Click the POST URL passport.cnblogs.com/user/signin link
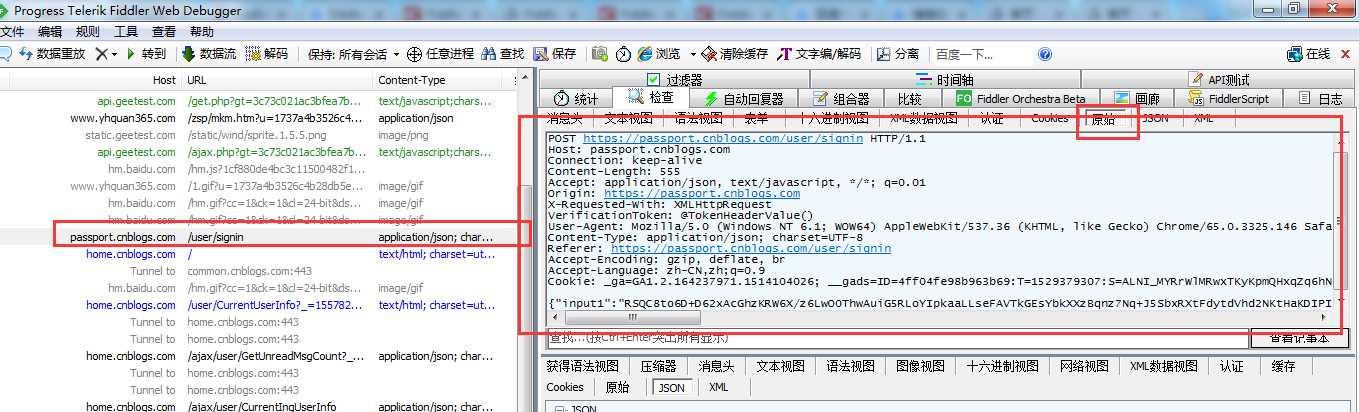The width and height of the screenshot is (1359, 412). (x=723, y=138)
